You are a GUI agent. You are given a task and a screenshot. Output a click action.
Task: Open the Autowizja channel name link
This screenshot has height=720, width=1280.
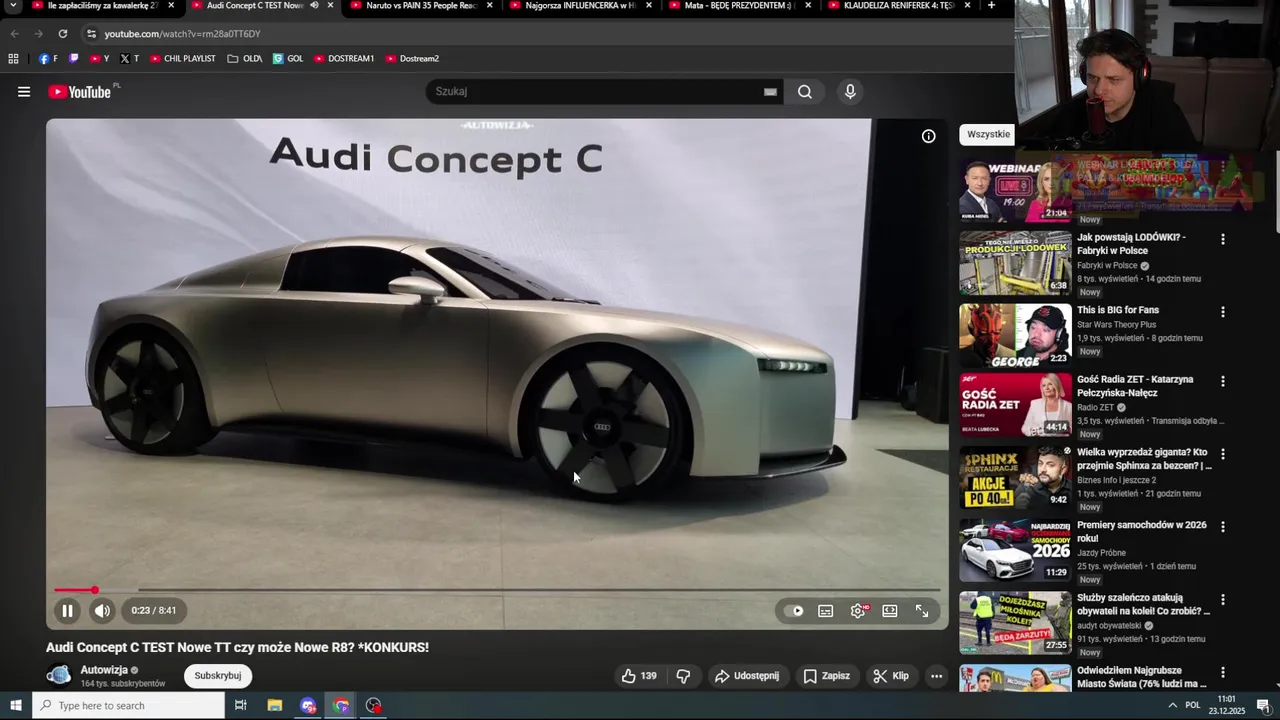tap(104, 670)
